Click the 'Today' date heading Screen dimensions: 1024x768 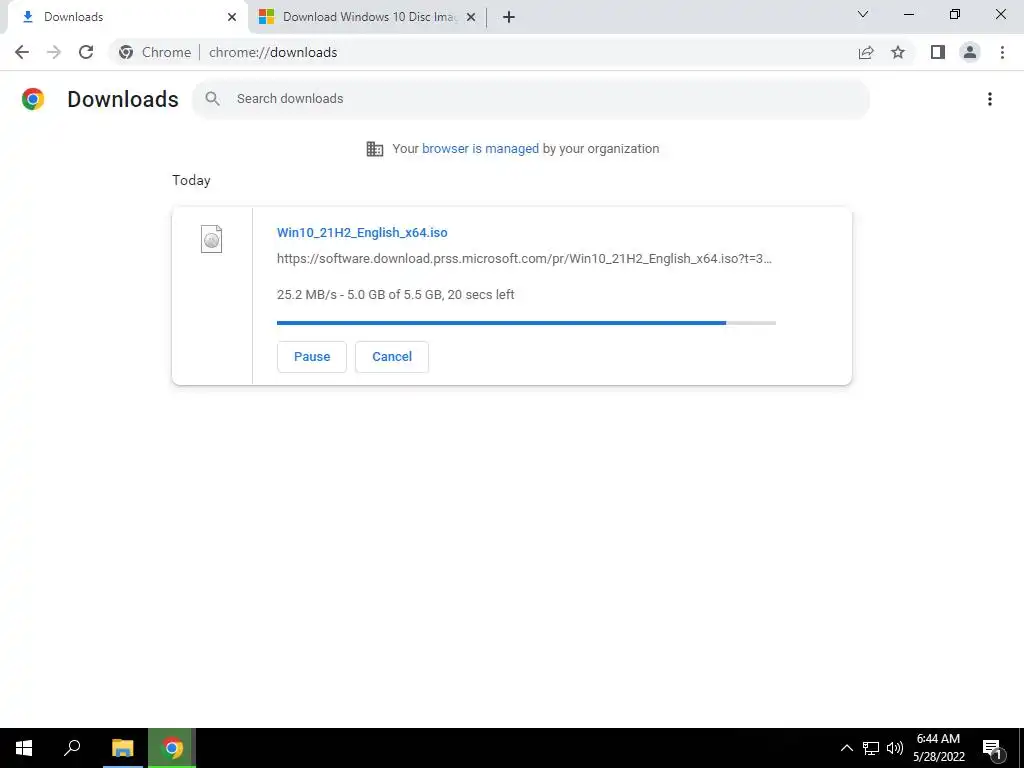click(191, 180)
